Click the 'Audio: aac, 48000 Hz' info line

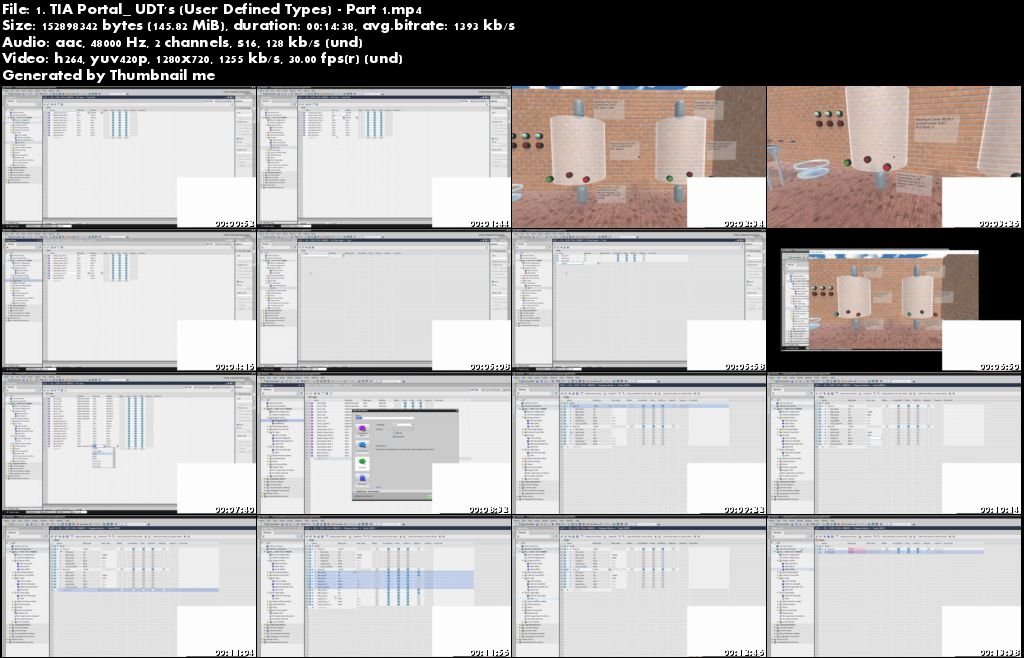pos(182,42)
